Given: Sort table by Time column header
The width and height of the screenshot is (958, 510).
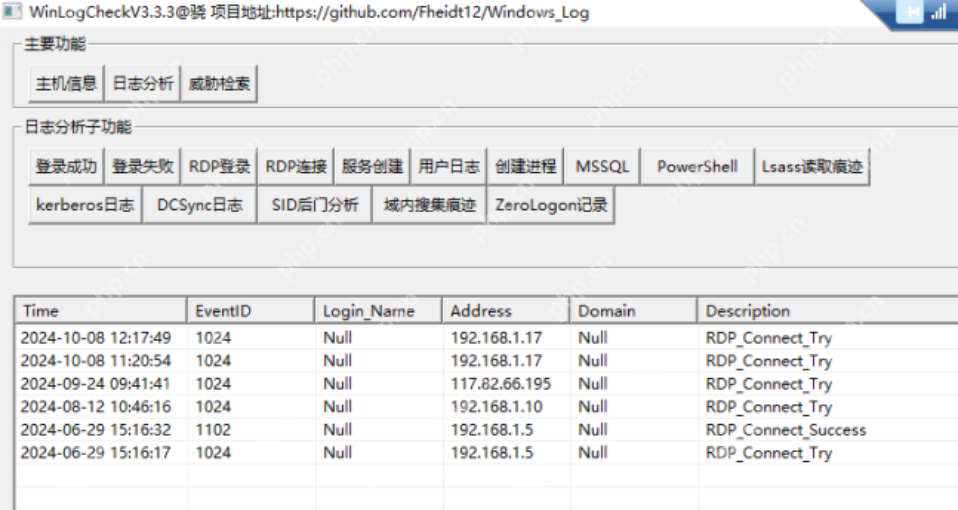Looking at the screenshot, I should coord(100,311).
